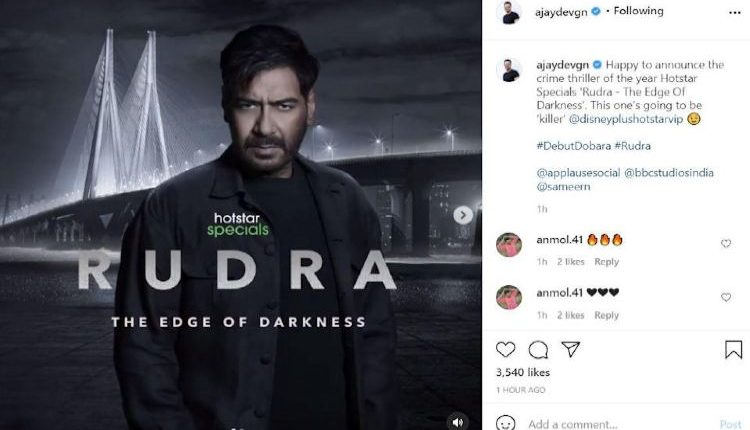Like the post with heart icon
The image size is (750, 430).
pos(505,350)
